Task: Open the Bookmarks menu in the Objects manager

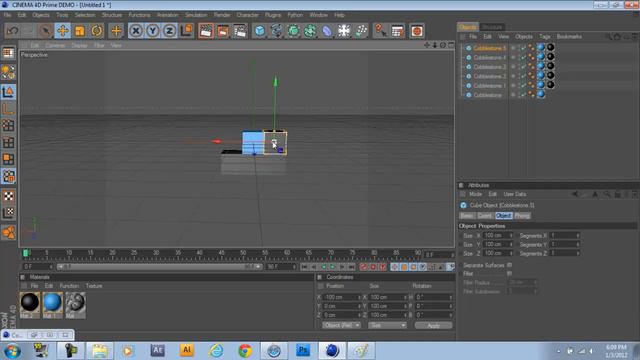Action: 569,37
